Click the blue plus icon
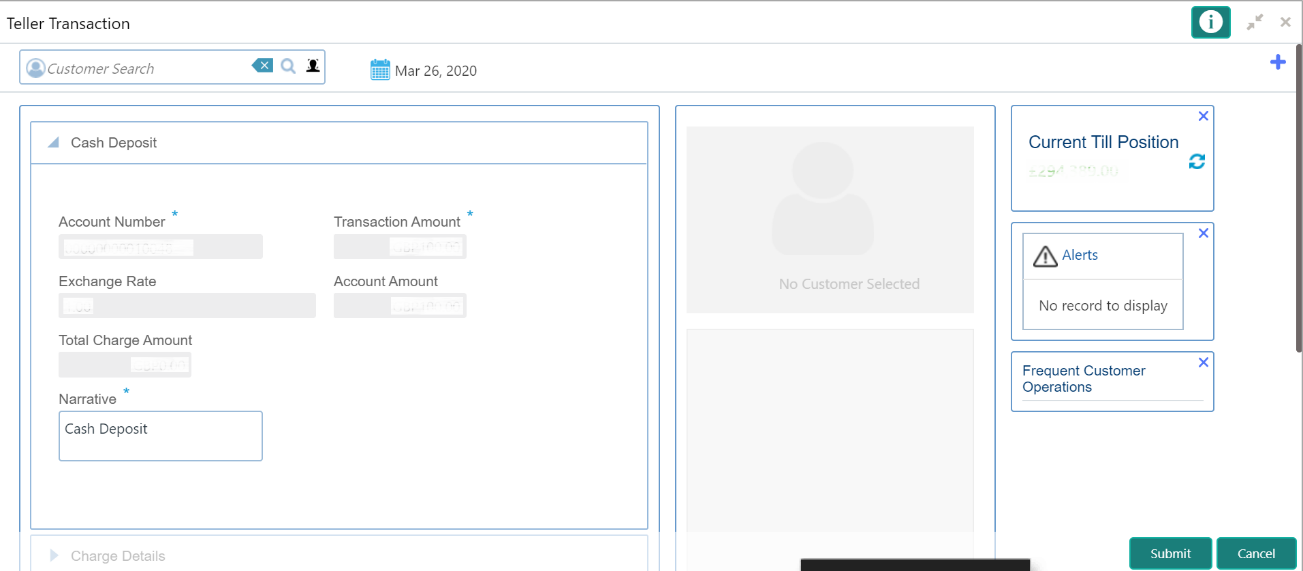The height and width of the screenshot is (571, 1303). [x=1277, y=62]
